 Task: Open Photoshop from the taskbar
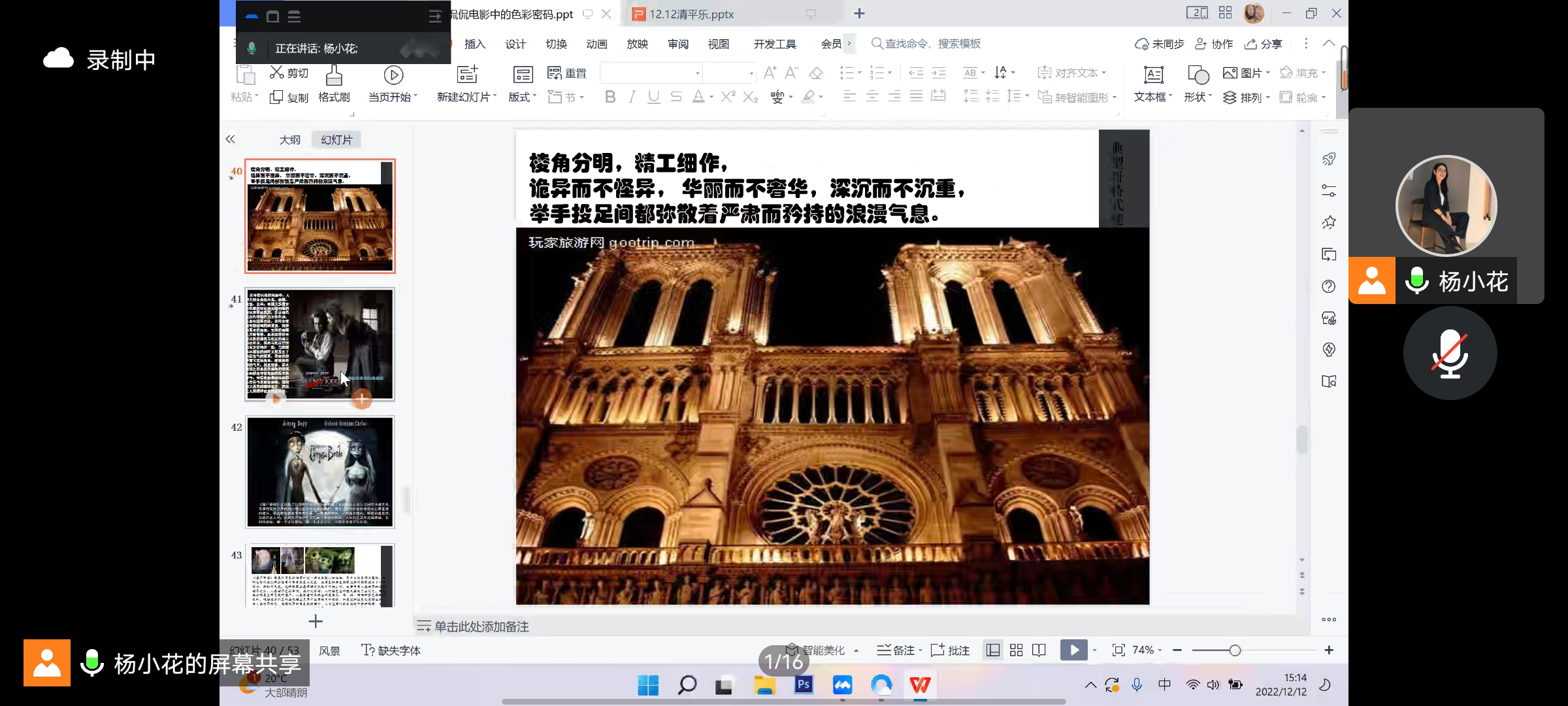804,684
